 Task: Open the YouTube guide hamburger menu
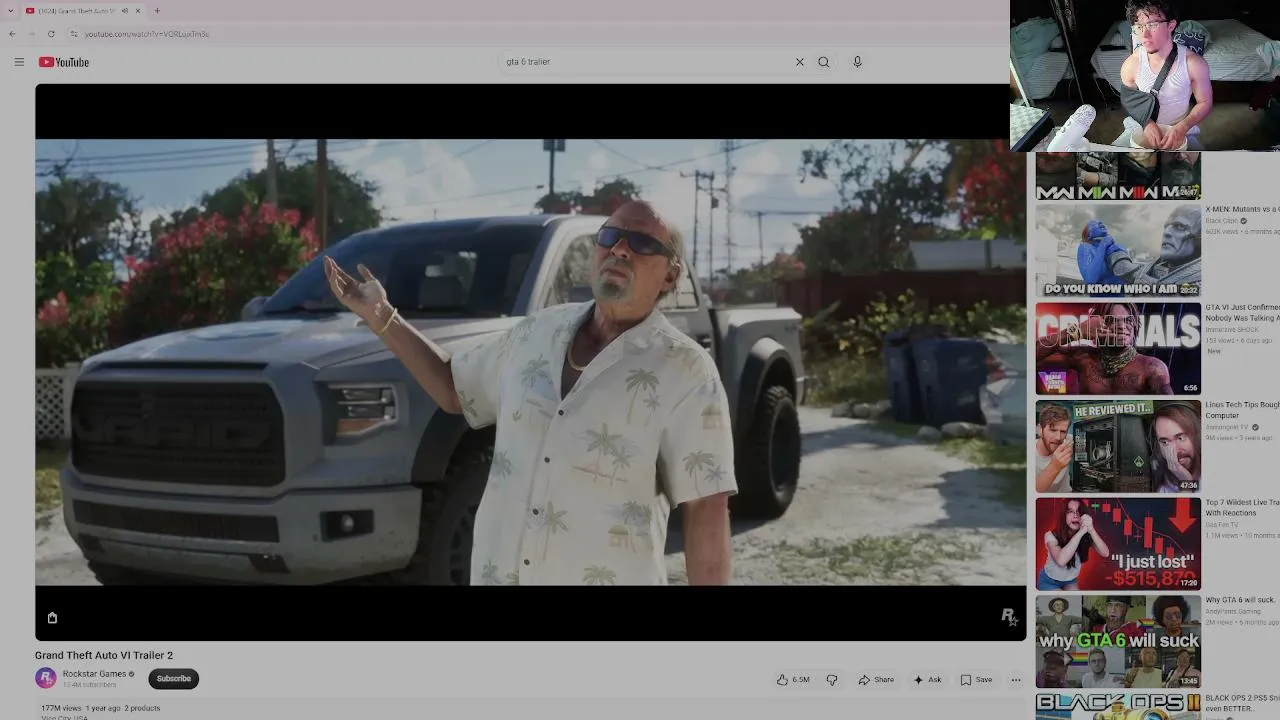pos(19,62)
